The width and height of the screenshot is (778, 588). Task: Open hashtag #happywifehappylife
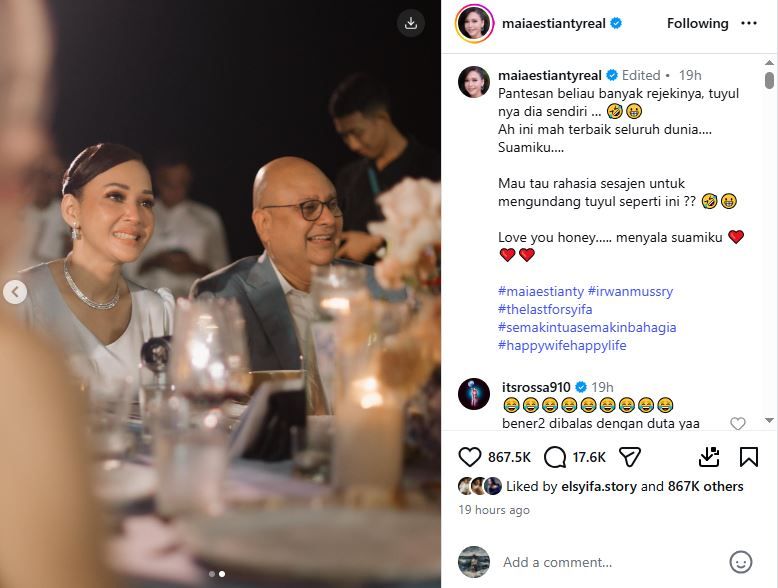[562, 345]
